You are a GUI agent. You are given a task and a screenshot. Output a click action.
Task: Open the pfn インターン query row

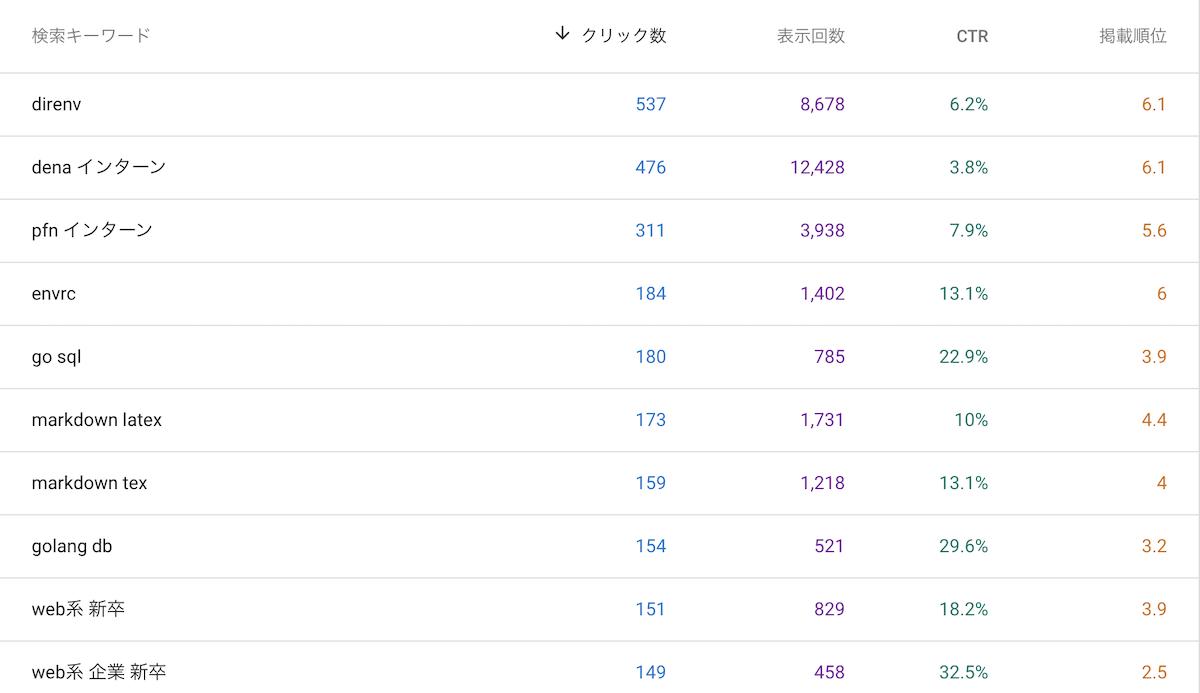pos(92,230)
